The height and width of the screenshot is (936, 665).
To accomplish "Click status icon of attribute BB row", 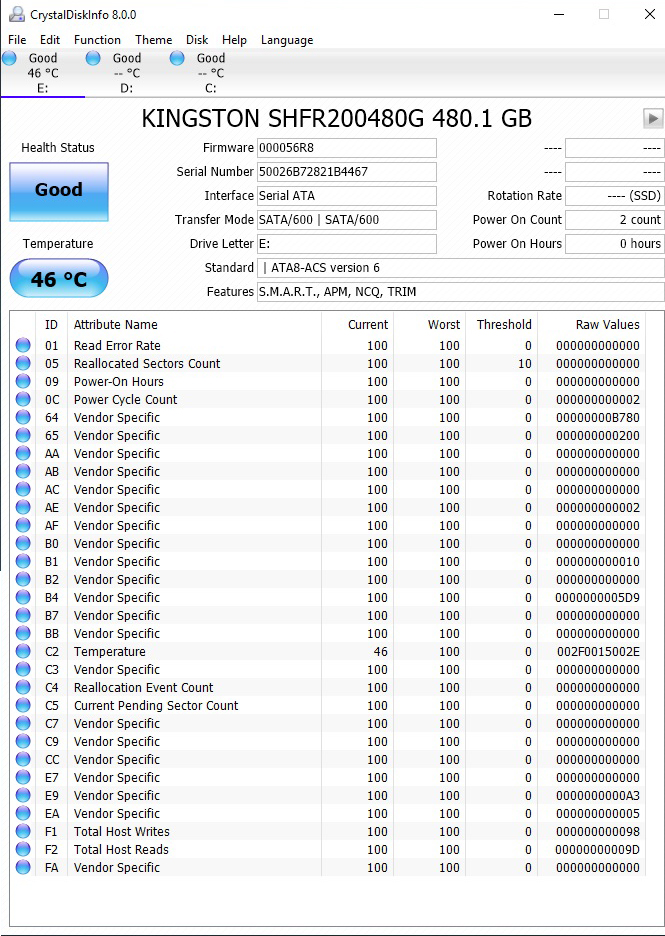I will coord(23,633).
